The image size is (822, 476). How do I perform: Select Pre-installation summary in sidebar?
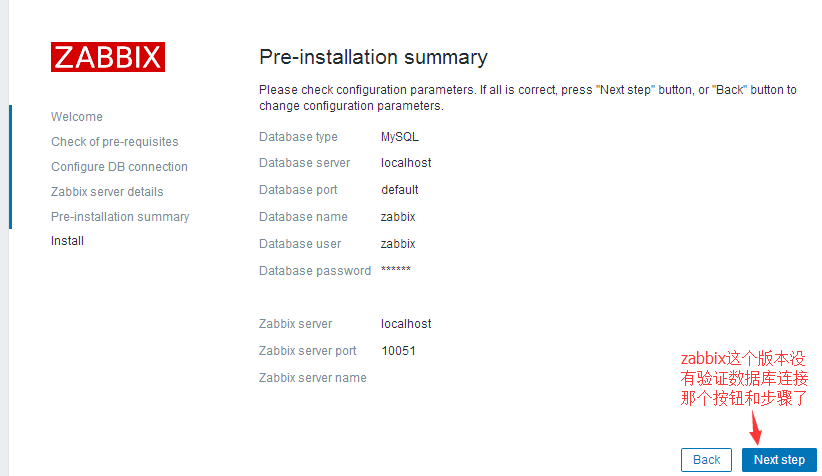tap(120, 217)
